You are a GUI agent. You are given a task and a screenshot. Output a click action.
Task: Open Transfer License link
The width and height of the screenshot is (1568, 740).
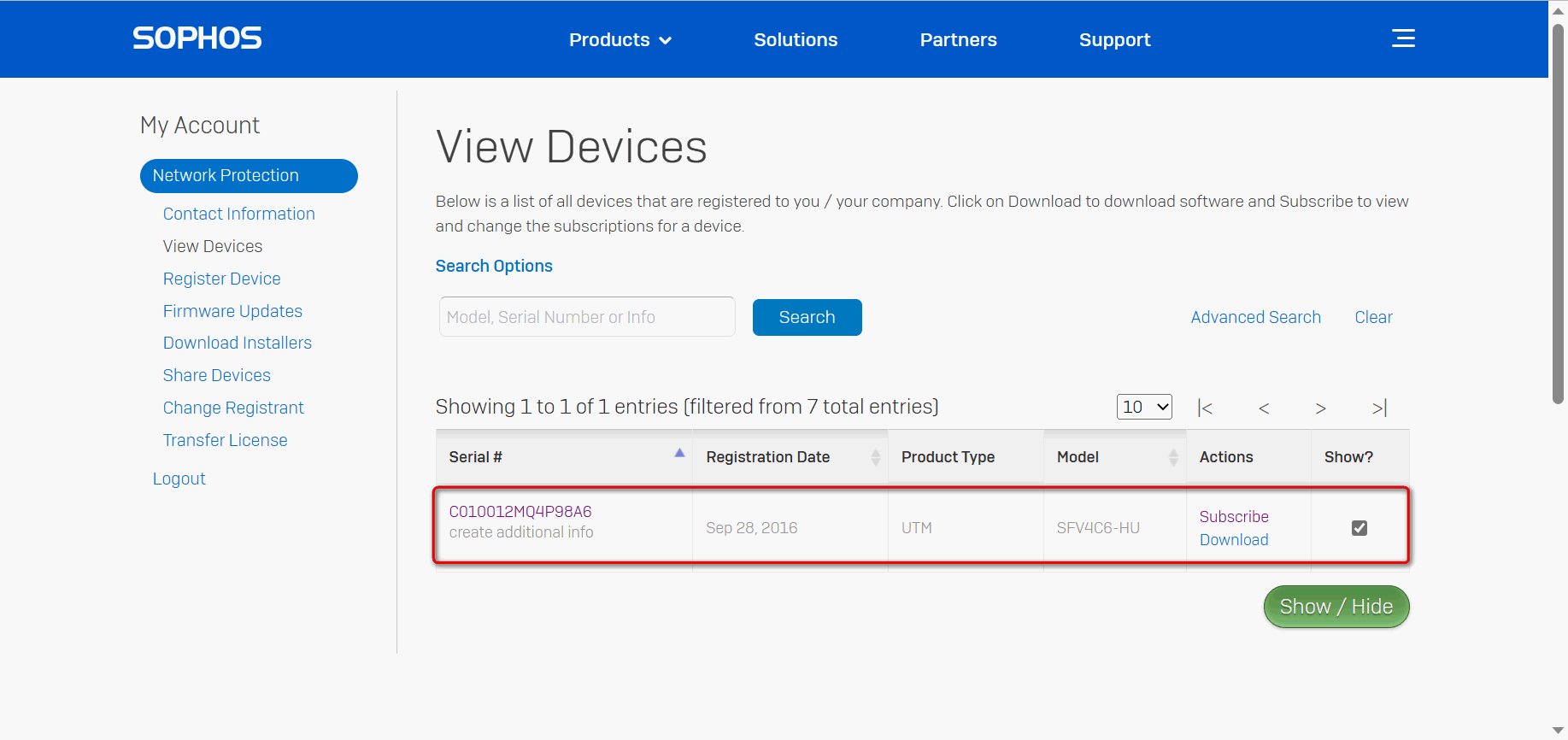225,440
